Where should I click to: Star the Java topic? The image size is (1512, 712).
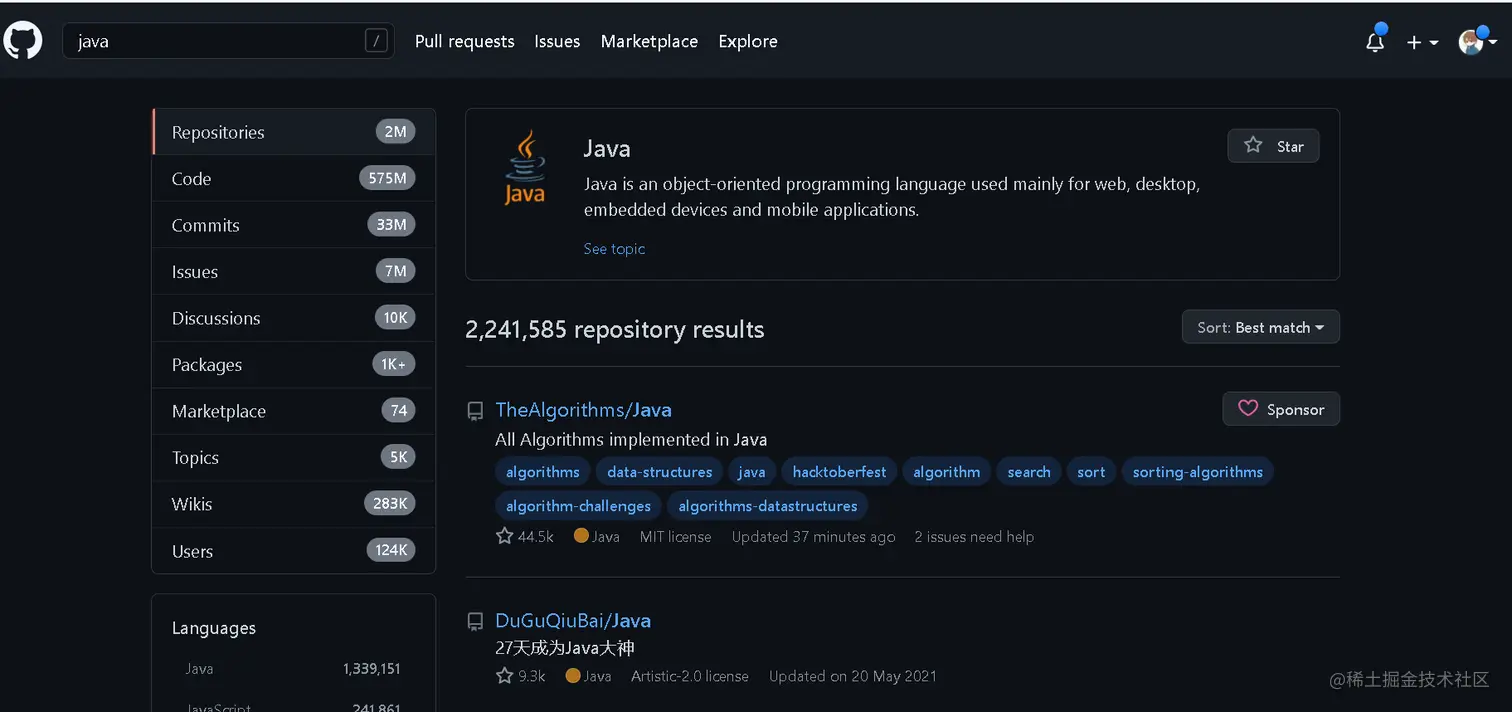pyautogui.click(x=1273, y=146)
